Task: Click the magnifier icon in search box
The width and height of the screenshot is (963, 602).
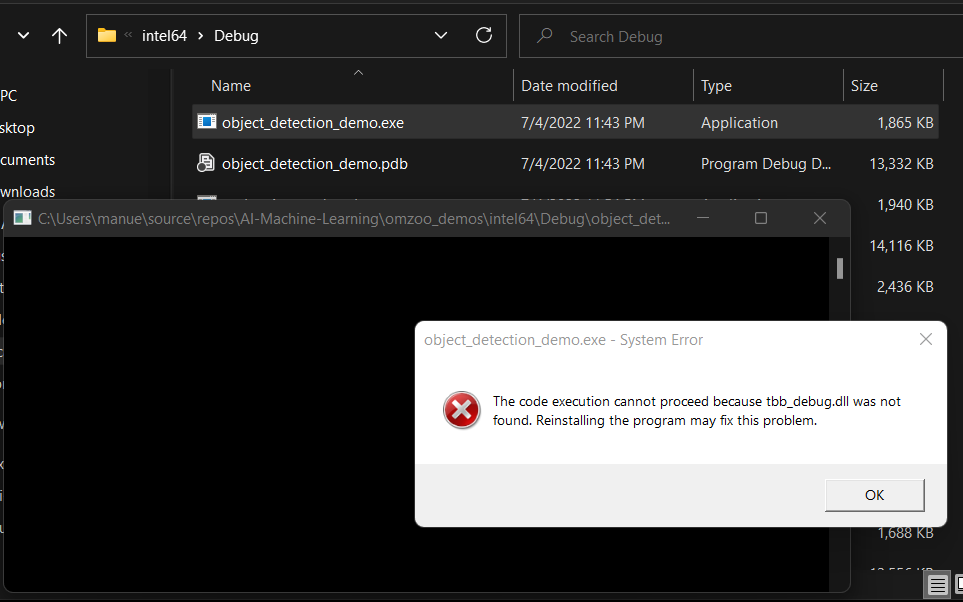Action: 545,36
